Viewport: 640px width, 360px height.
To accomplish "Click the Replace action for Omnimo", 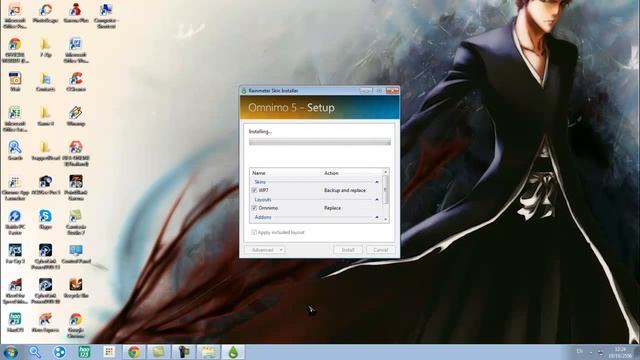I will coord(332,208).
